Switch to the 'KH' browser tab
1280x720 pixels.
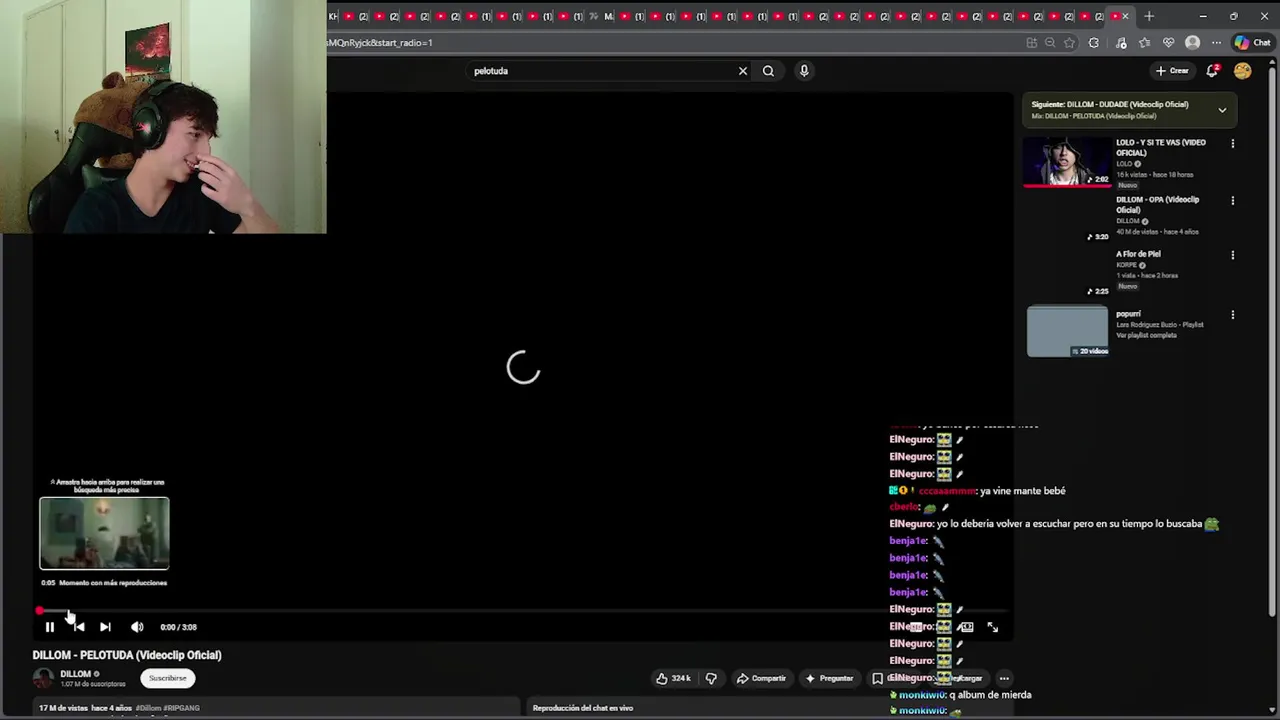(333, 16)
